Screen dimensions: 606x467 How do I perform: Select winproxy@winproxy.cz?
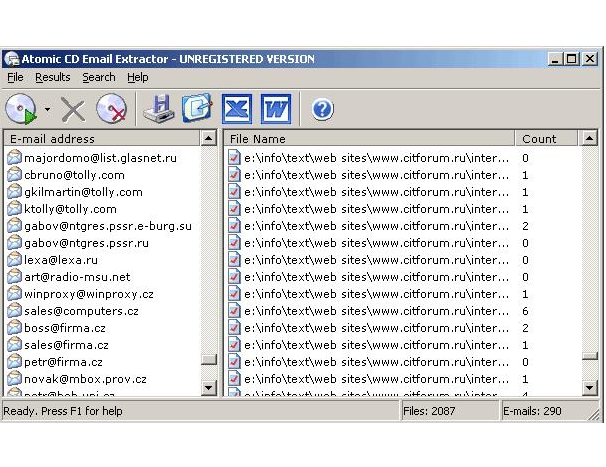pos(89,294)
